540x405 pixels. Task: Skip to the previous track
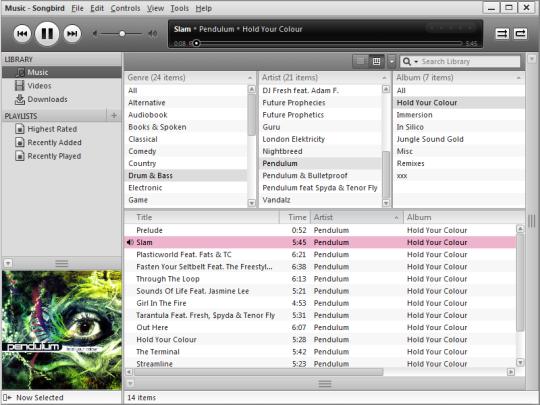[22, 34]
